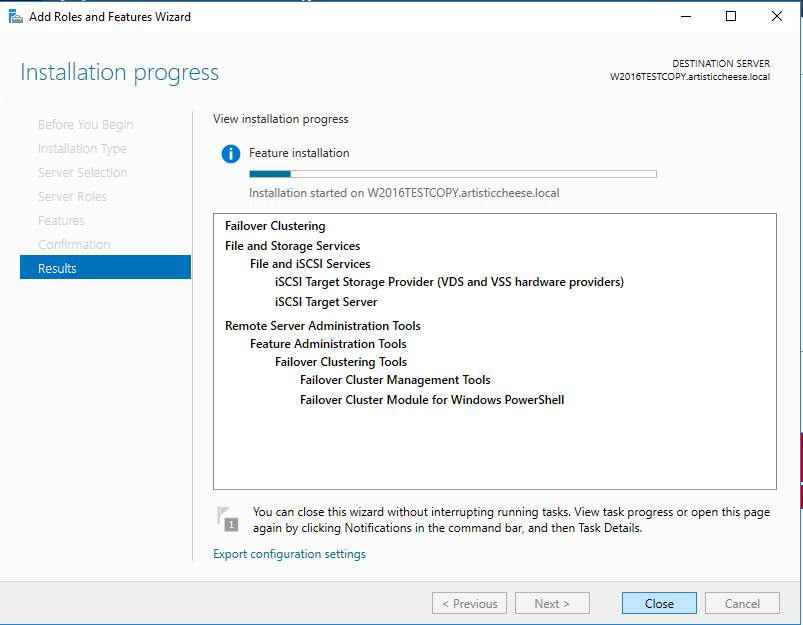Click the blue information icon
This screenshot has height=625, width=803.
231,154
